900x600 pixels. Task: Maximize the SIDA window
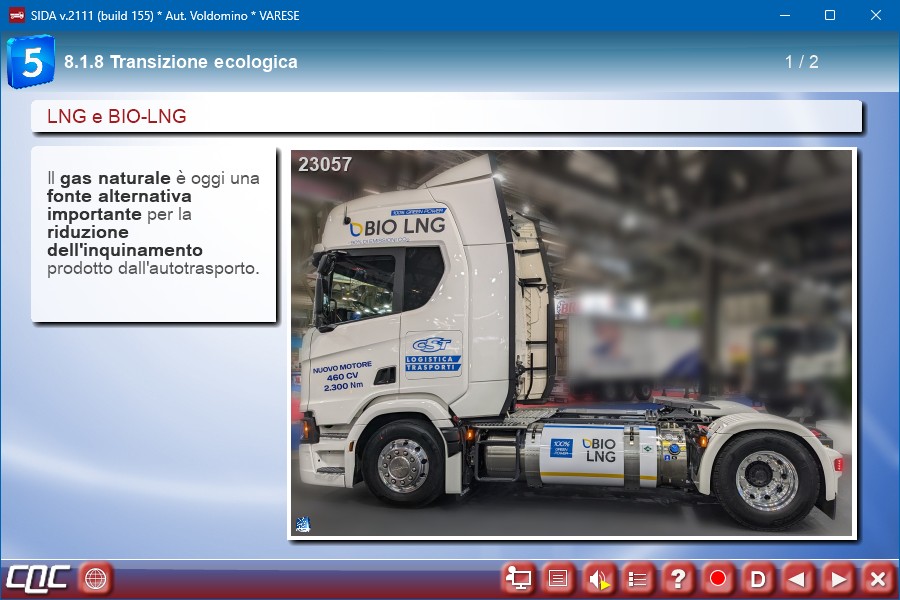tap(829, 15)
